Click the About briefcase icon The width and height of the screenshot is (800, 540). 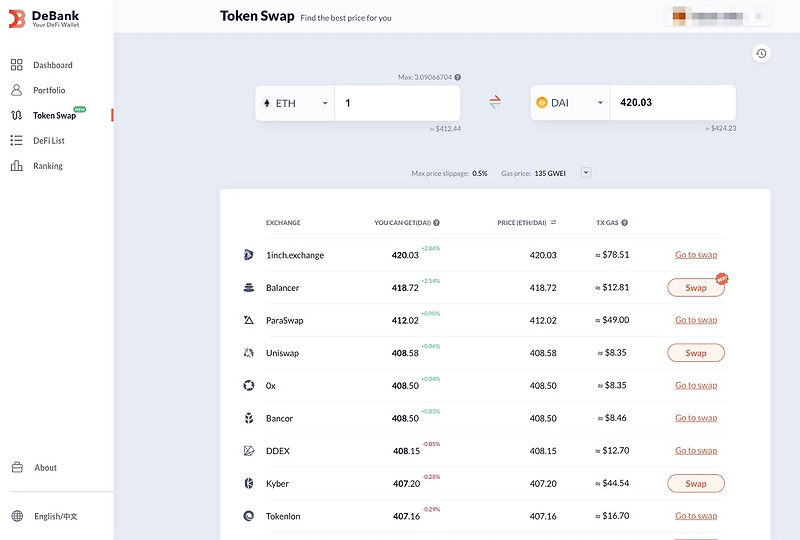[17, 468]
